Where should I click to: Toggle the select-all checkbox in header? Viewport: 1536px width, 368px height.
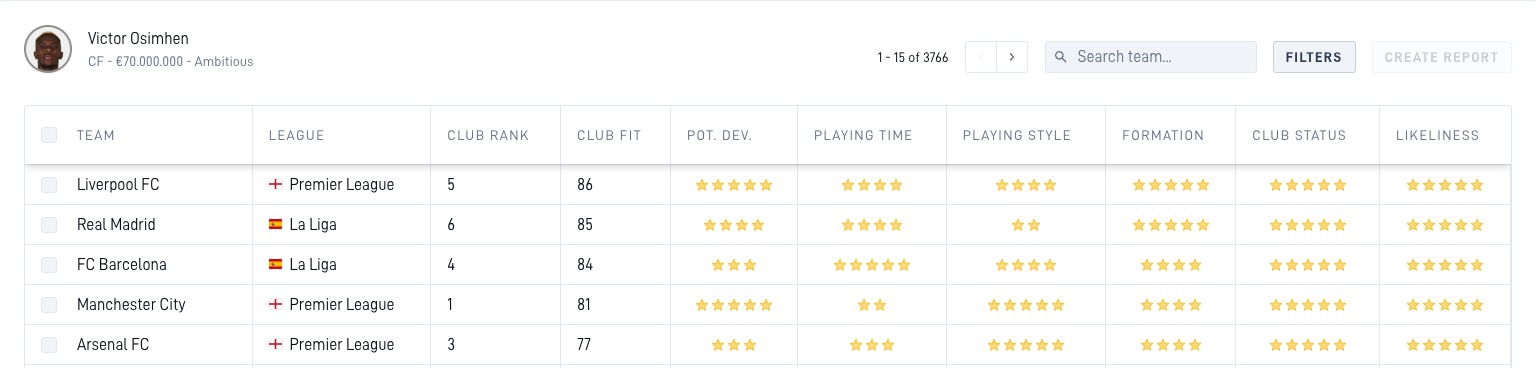(49, 135)
